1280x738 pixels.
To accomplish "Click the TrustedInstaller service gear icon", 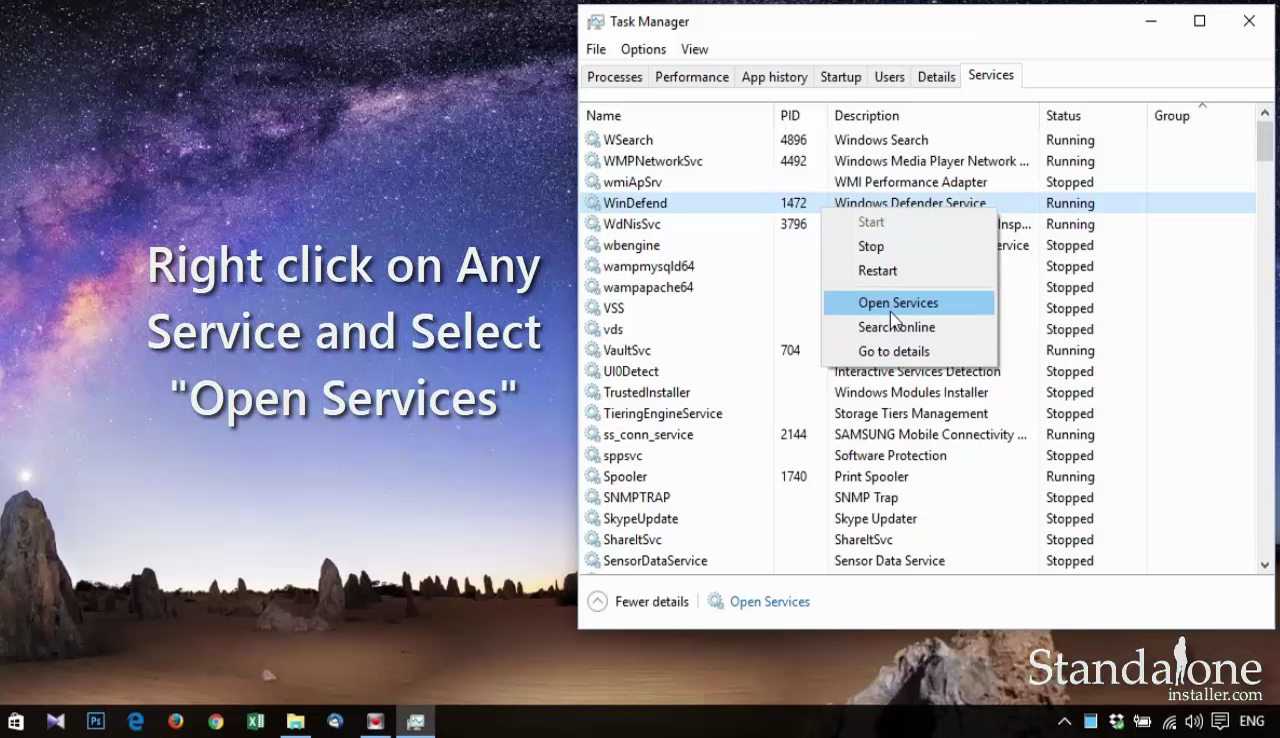I will click(x=593, y=392).
